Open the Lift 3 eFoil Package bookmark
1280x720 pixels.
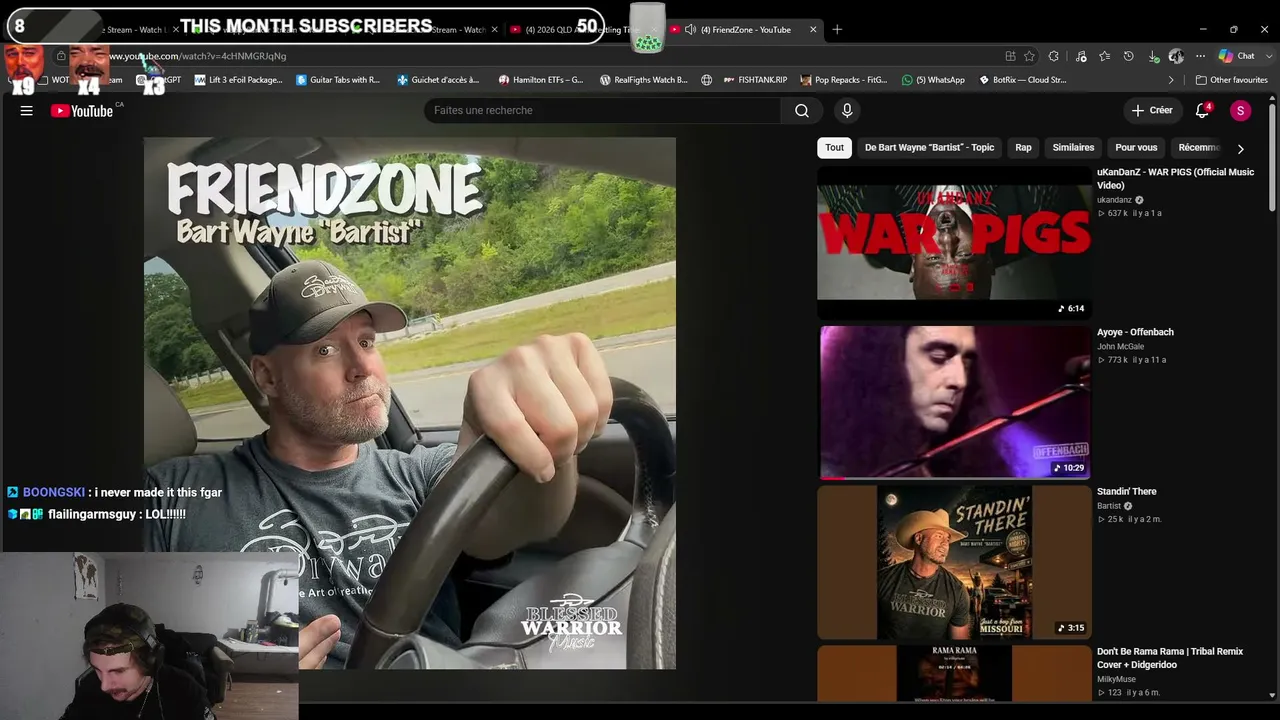pyautogui.click(x=238, y=80)
